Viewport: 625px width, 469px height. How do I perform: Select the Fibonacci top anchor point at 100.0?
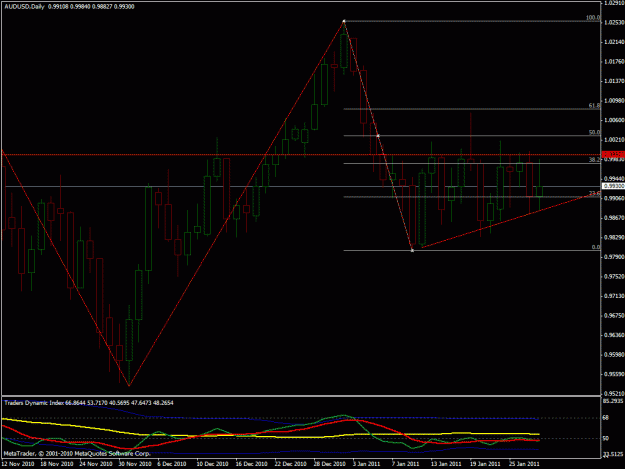[344, 21]
